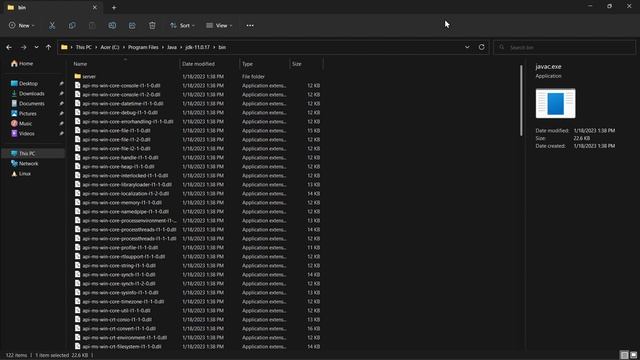This screenshot has height=360, width=640.
Task: Click the Delete trash can icon
Action: point(152,25)
